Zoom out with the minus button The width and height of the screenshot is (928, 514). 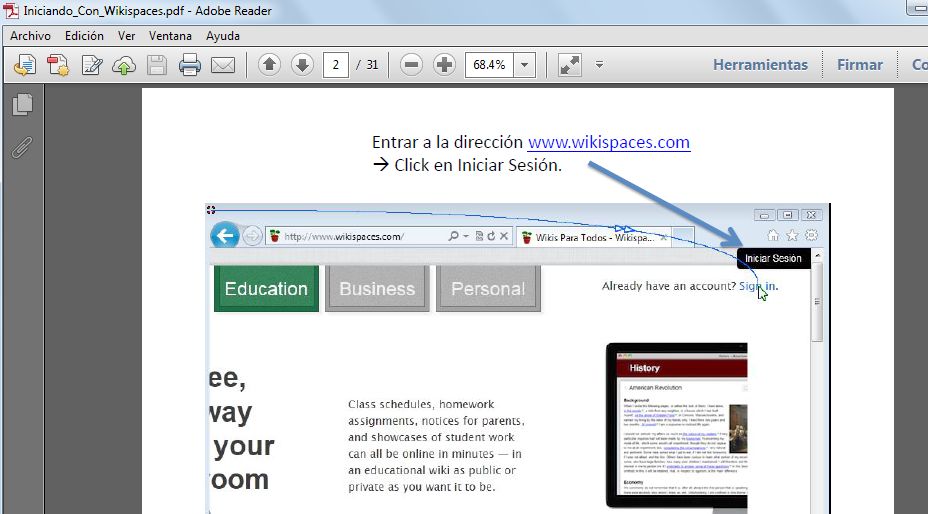coord(411,64)
